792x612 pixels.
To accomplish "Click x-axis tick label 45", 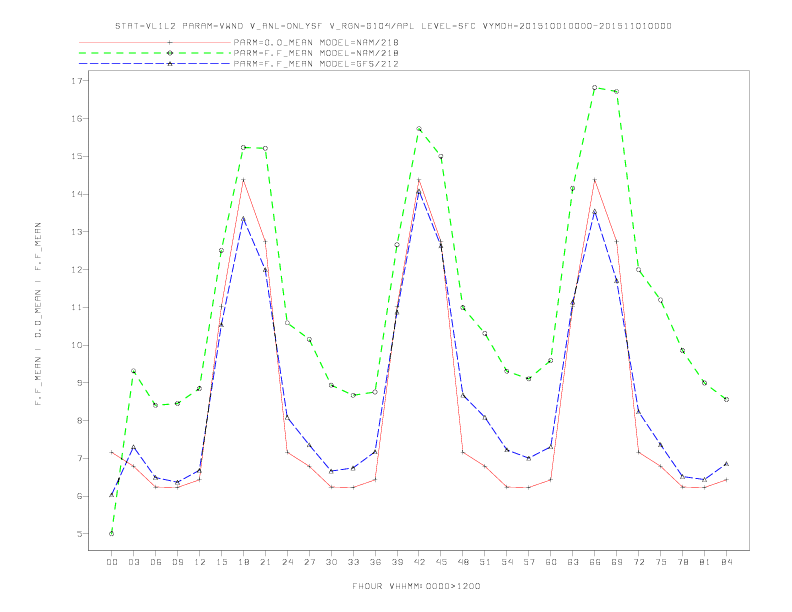I will coord(441,562).
